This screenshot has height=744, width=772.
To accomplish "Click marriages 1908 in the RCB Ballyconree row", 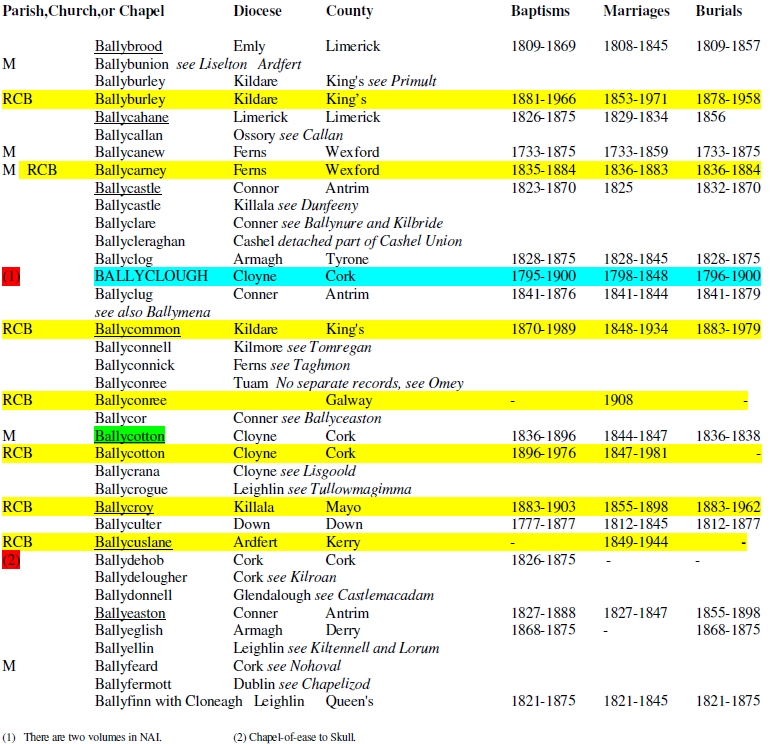I will coord(618,400).
